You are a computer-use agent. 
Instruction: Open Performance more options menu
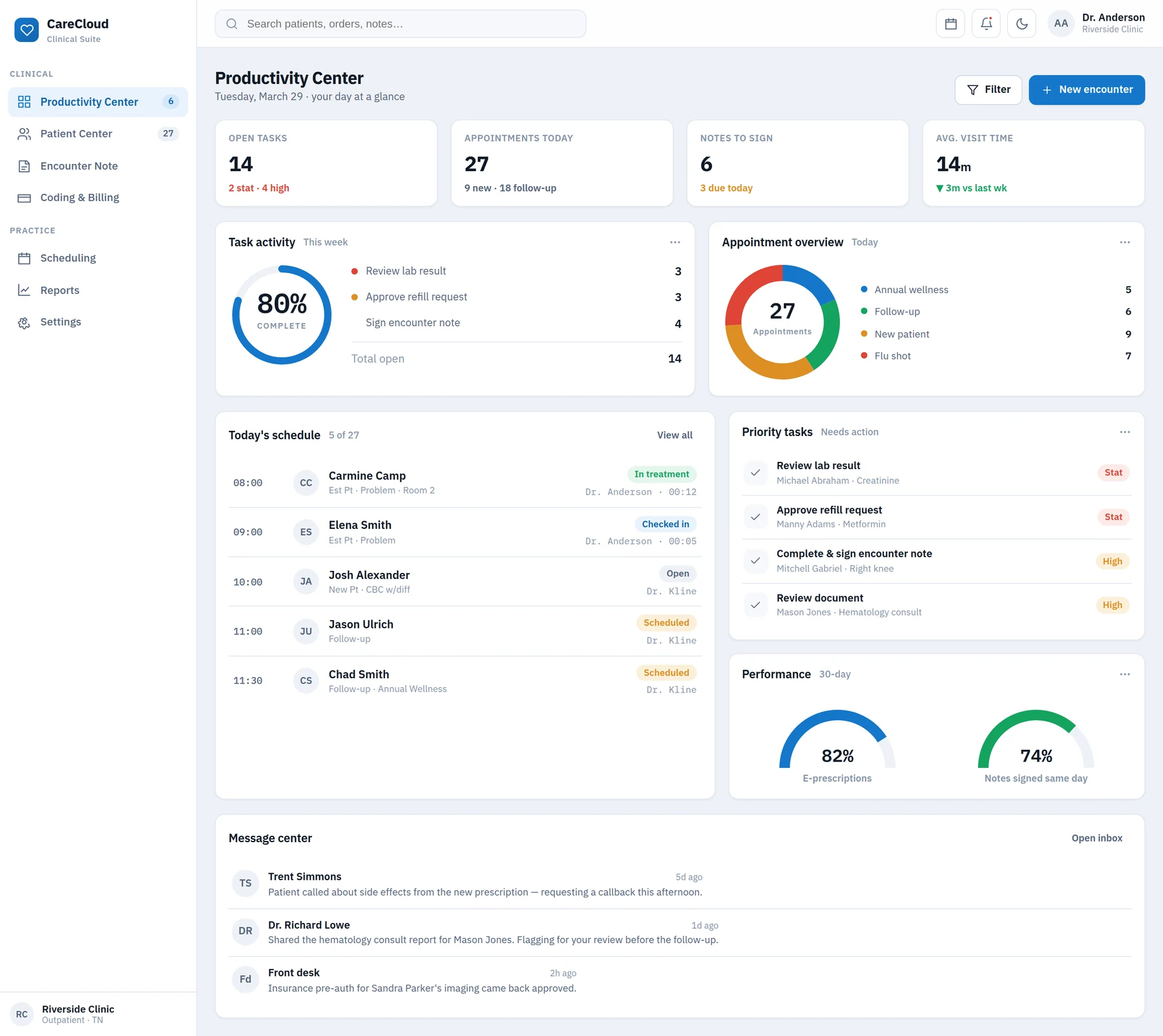[x=1125, y=674]
